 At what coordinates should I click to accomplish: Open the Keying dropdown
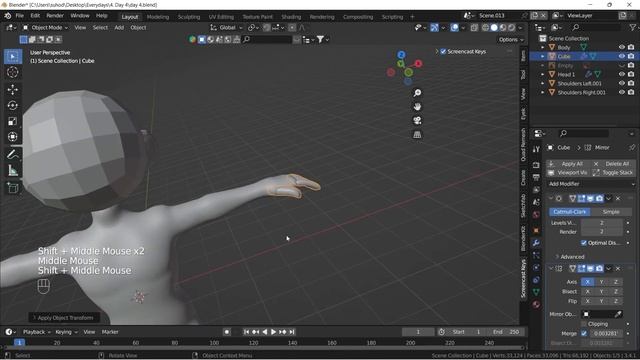click(66, 332)
